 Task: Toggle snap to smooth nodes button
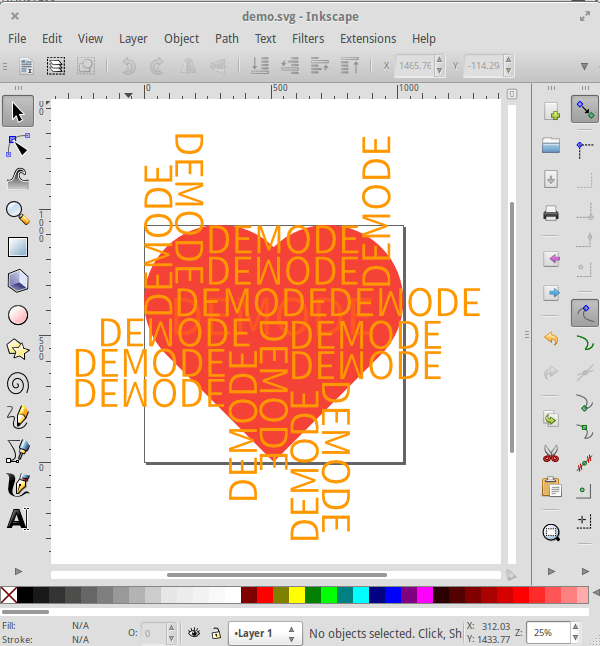(x=585, y=432)
